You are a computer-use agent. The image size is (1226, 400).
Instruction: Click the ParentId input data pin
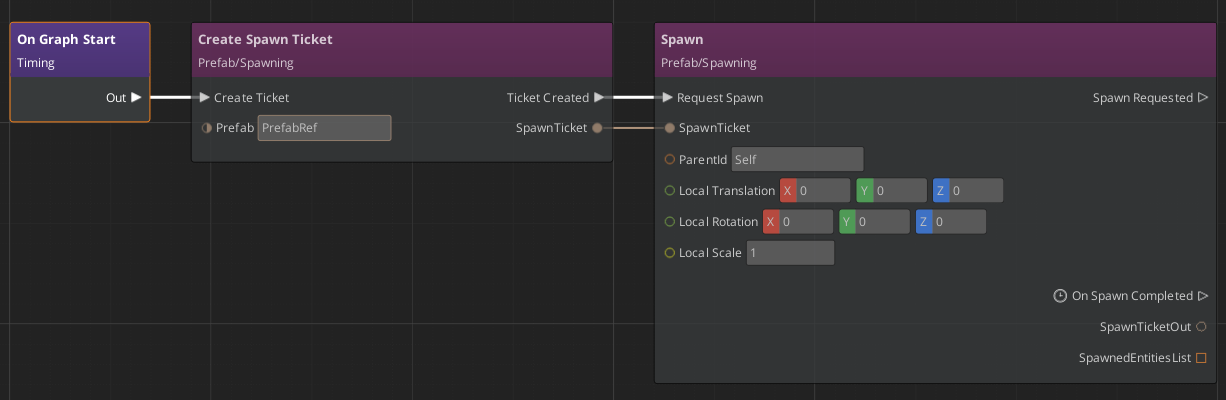click(x=669, y=159)
